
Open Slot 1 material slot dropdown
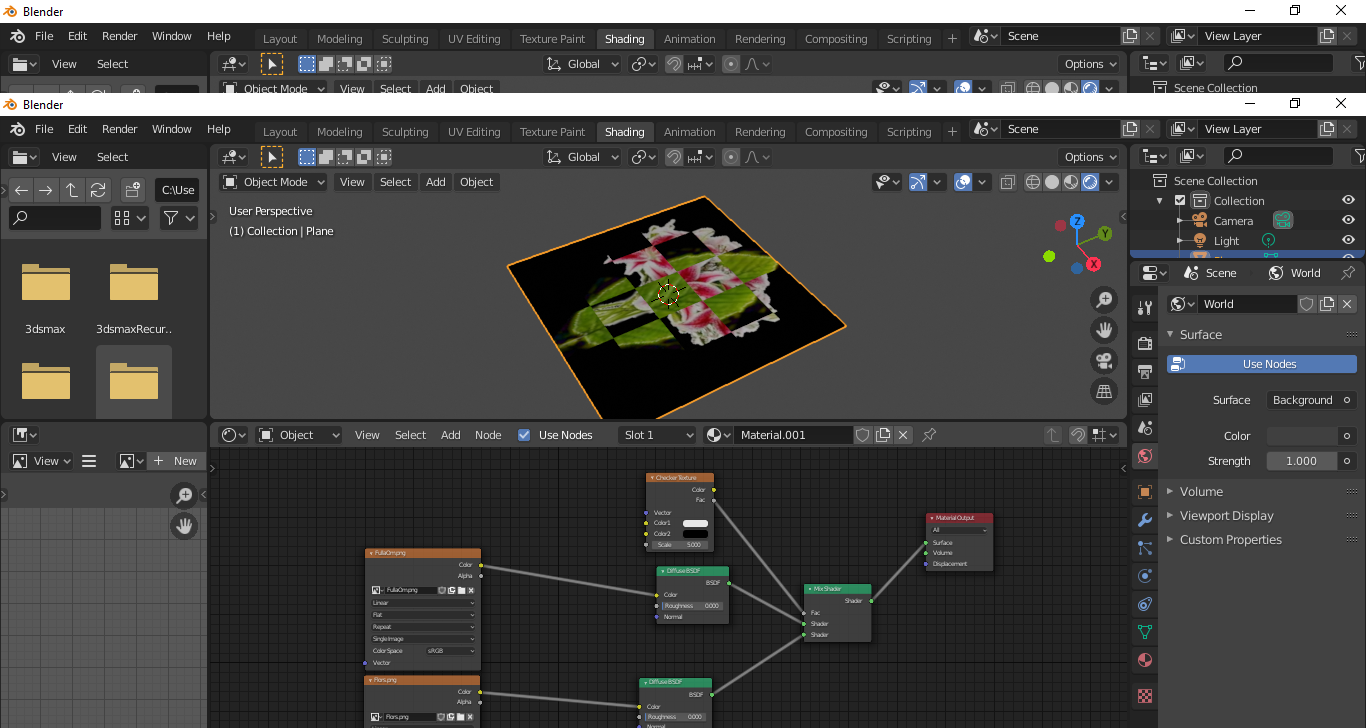pos(657,435)
